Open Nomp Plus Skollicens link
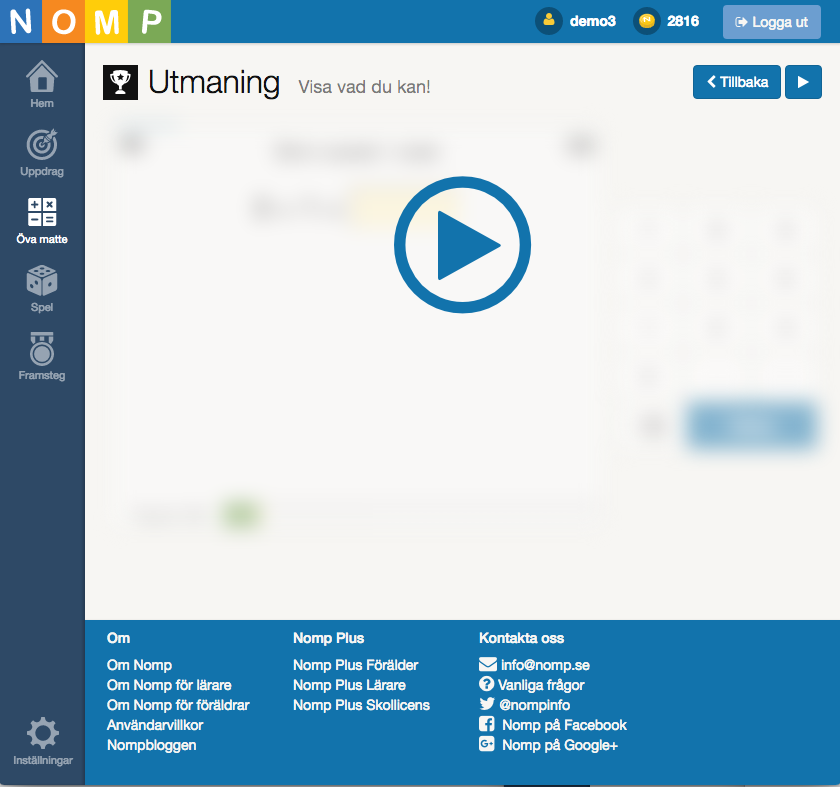The width and height of the screenshot is (840, 787). click(362, 705)
